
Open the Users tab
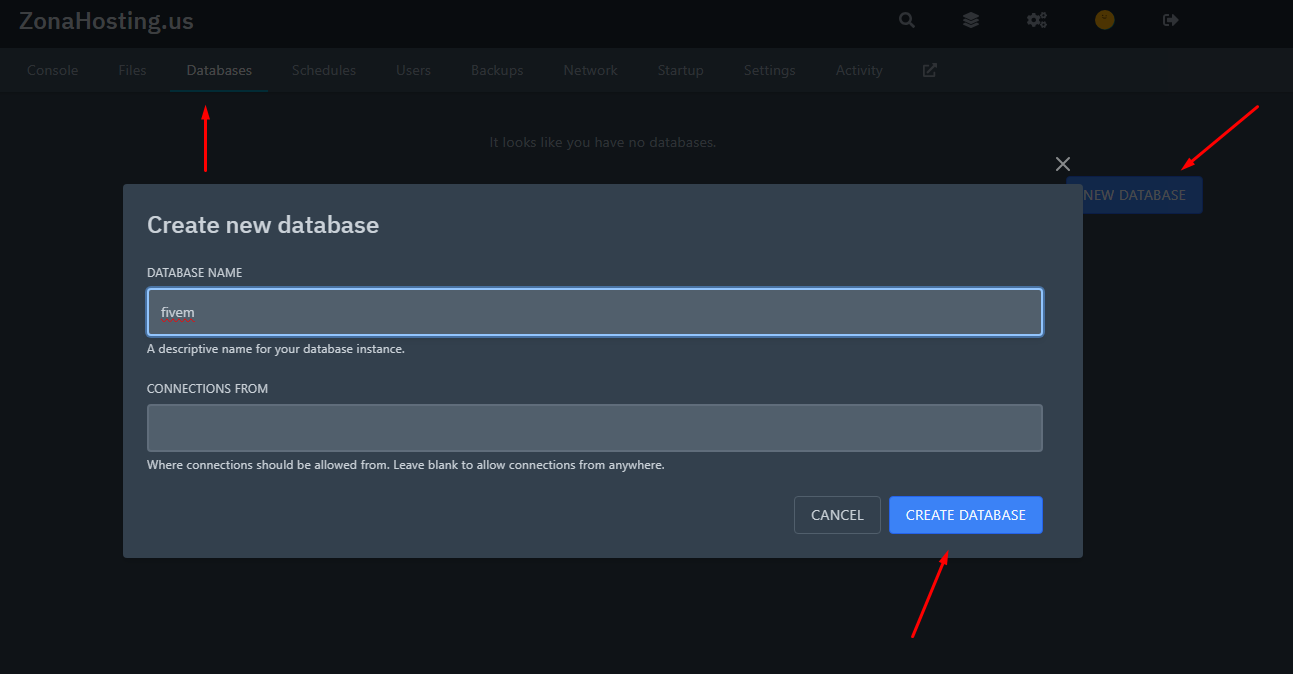click(413, 70)
